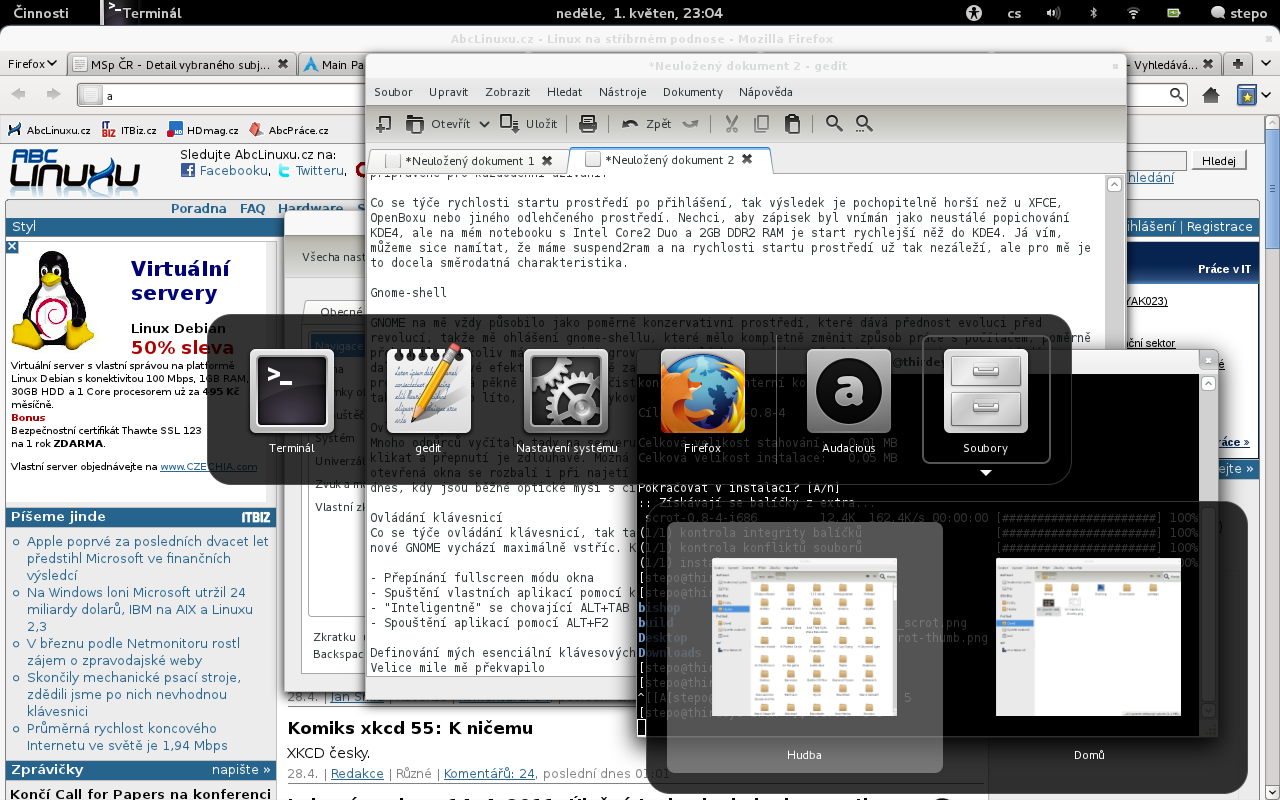The height and width of the screenshot is (800, 1280).
Task: Open the Facebooku link
Action: tap(233, 170)
